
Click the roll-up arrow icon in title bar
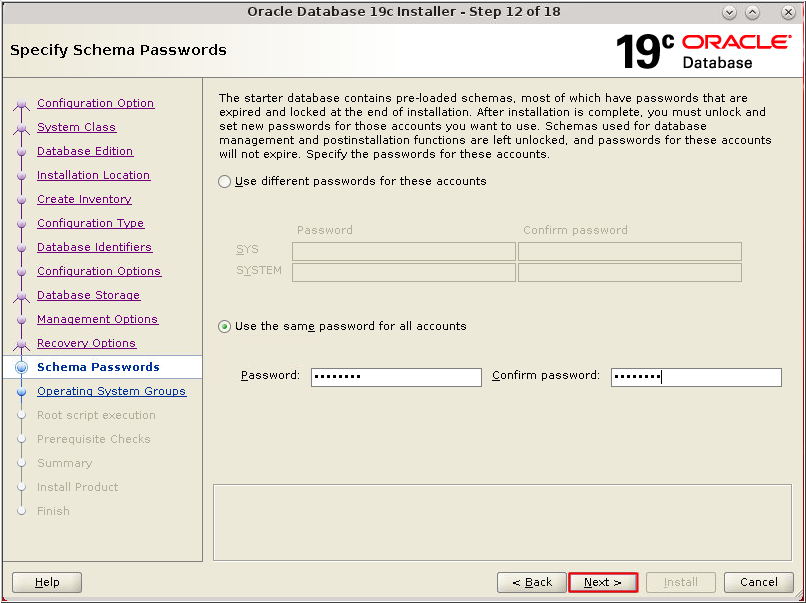[x=752, y=12]
